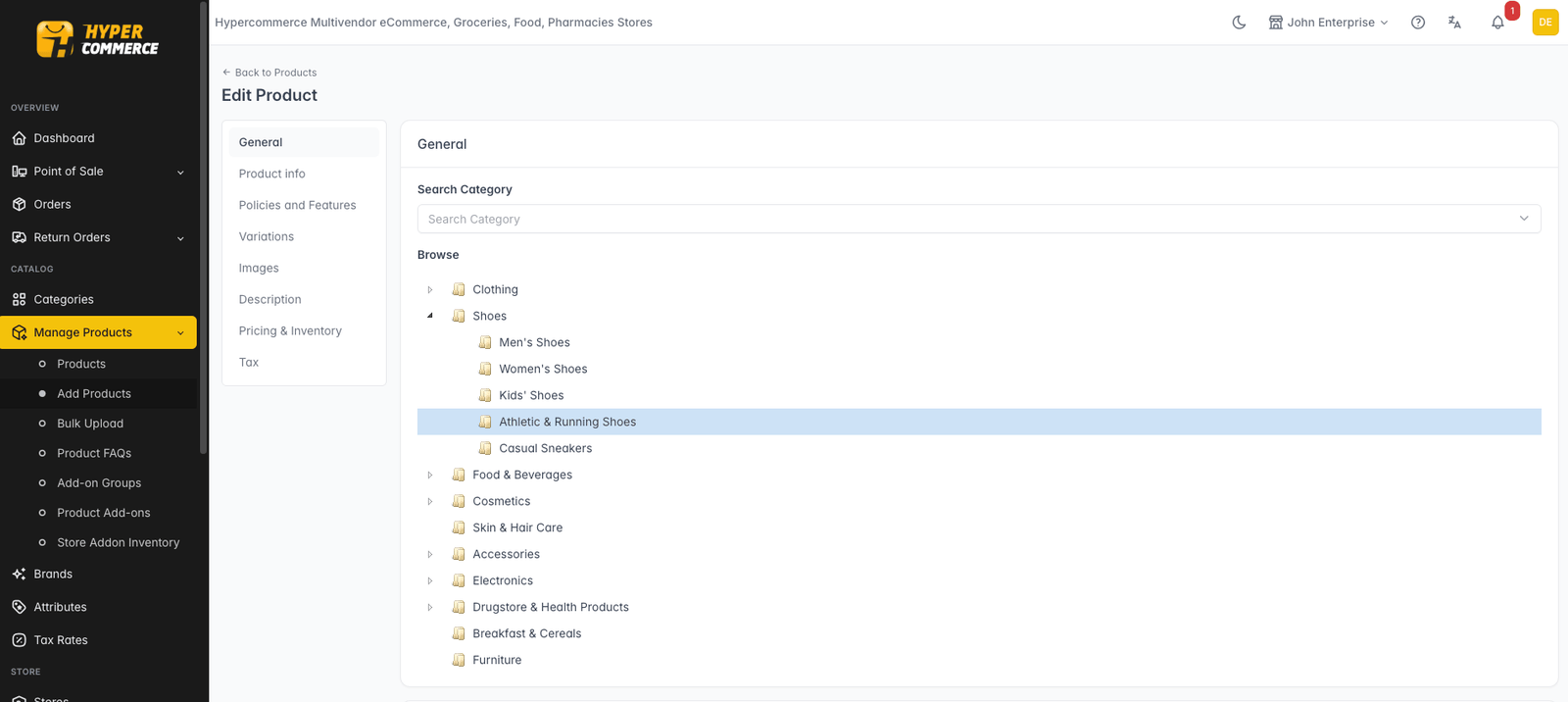
Task: Open the help question mark icon
Action: click(x=1418, y=23)
